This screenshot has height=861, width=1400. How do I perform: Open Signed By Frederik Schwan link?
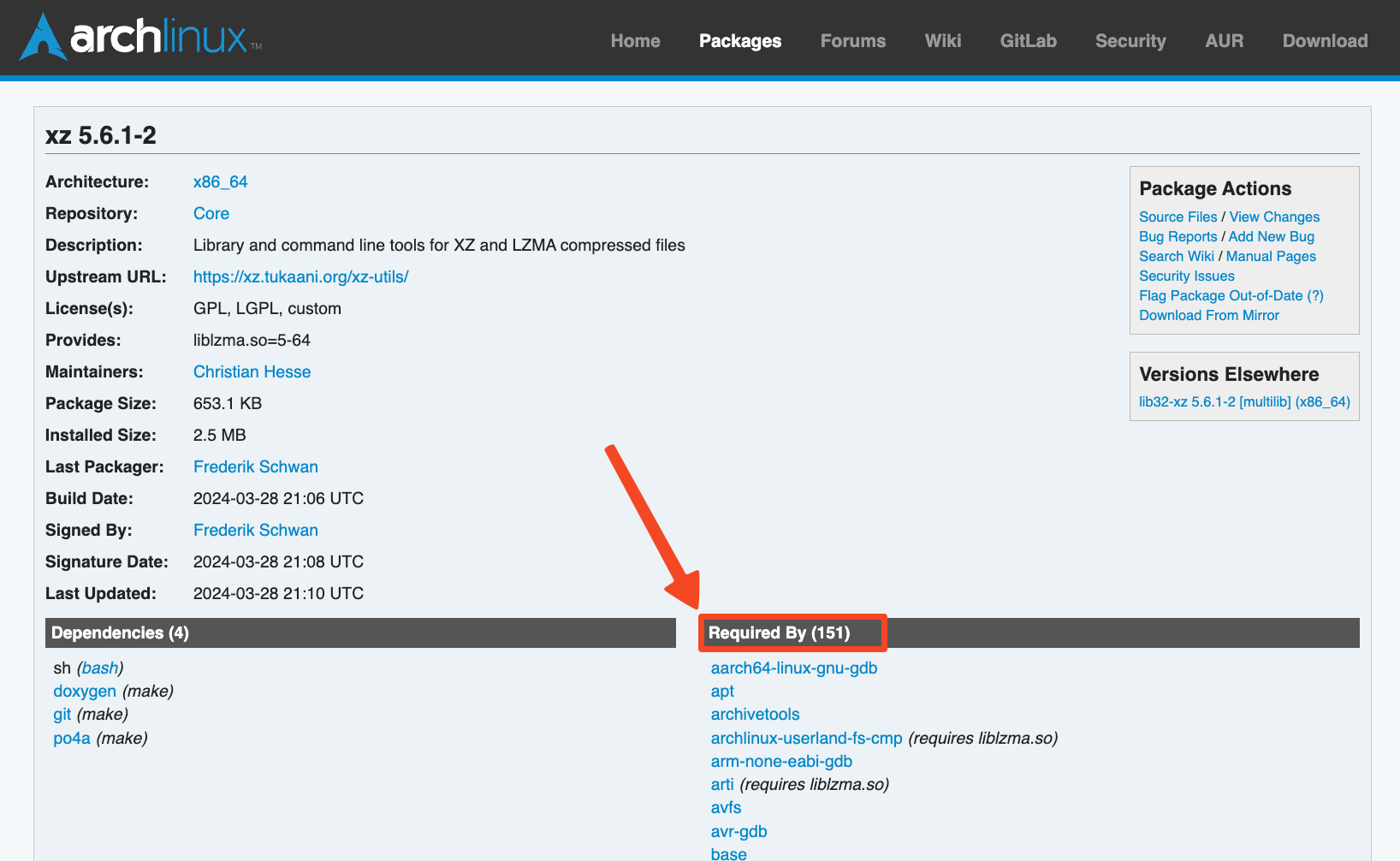pos(256,531)
